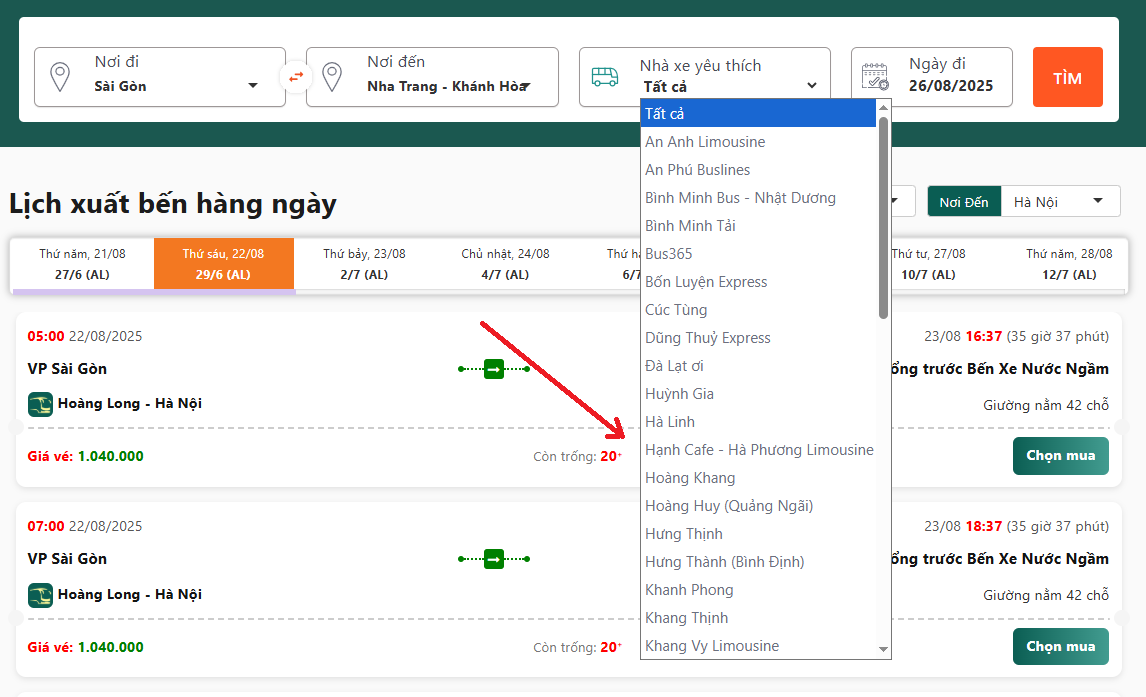The image size is (1146, 697).
Task: Click the bus icon in Nhà xe yêu thích
Action: coord(604,77)
